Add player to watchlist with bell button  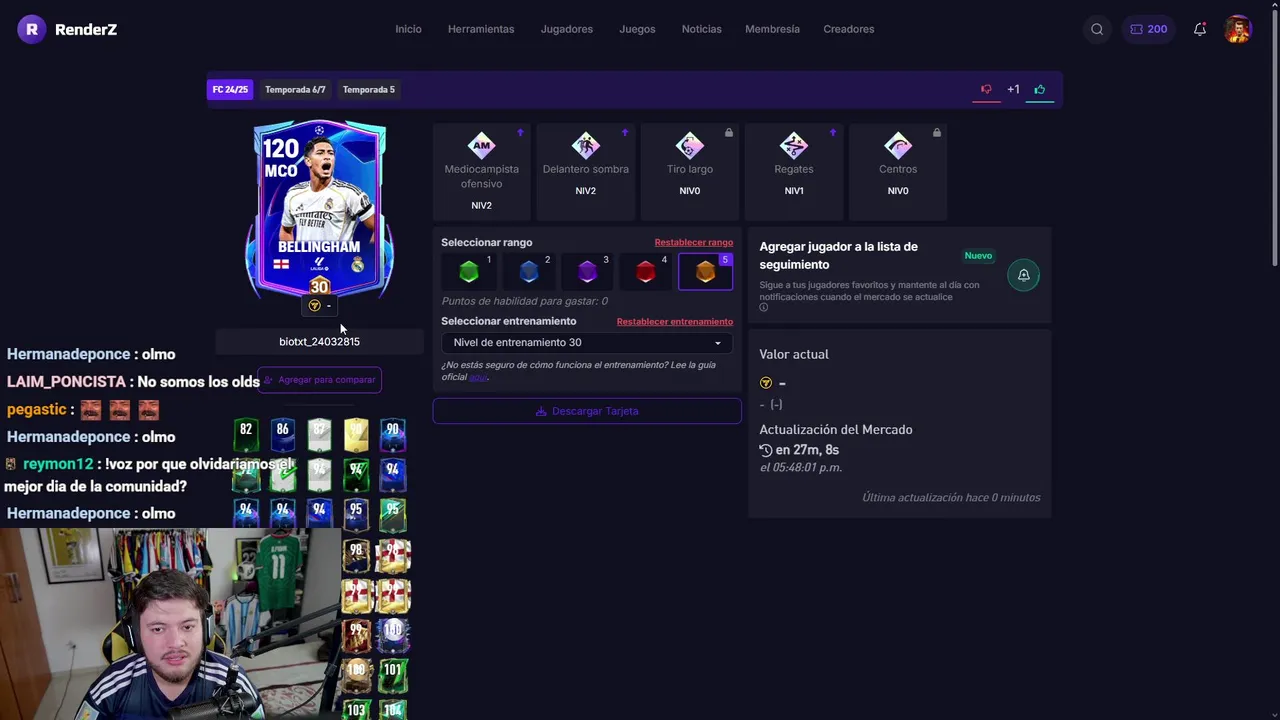coord(1023,275)
